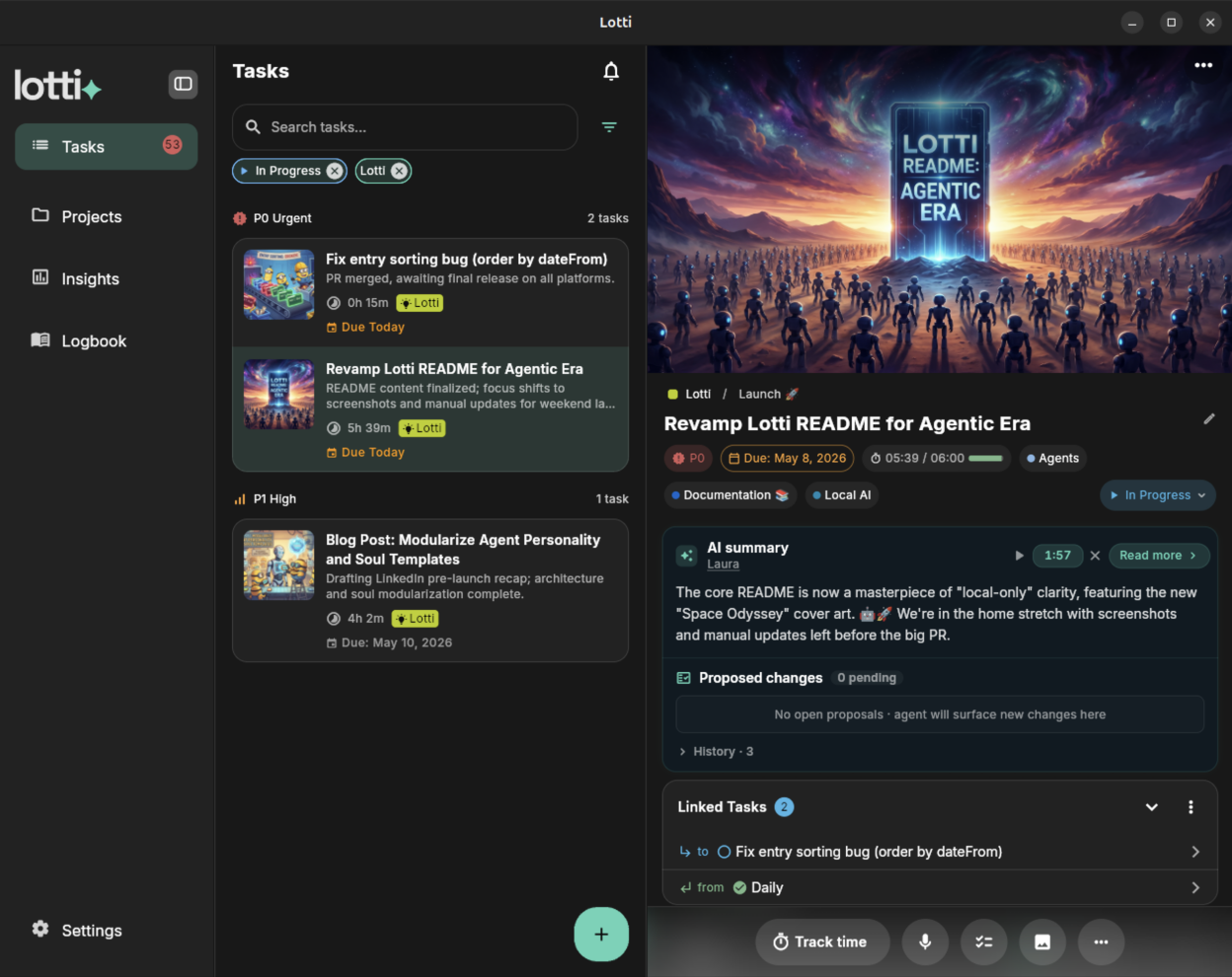The height and width of the screenshot is (977, 1232).
Task: Open the notifications bell
Action: (611, 71)
